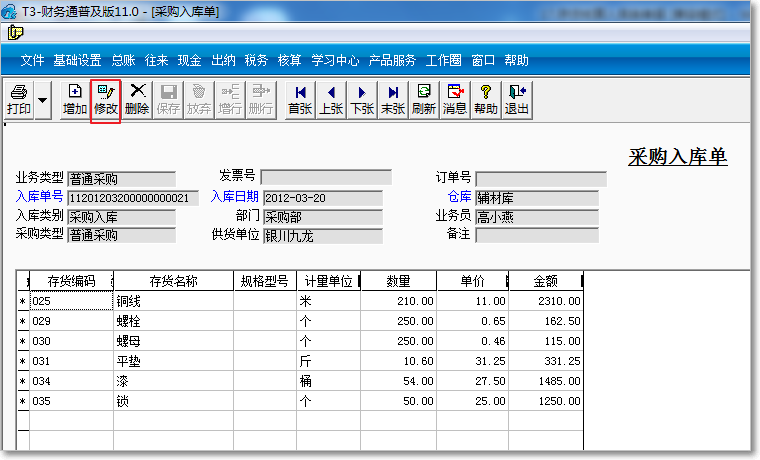This screenshot has height=460, width=760.
Task: Go to next record with 下张
Action: coord(362,99)
